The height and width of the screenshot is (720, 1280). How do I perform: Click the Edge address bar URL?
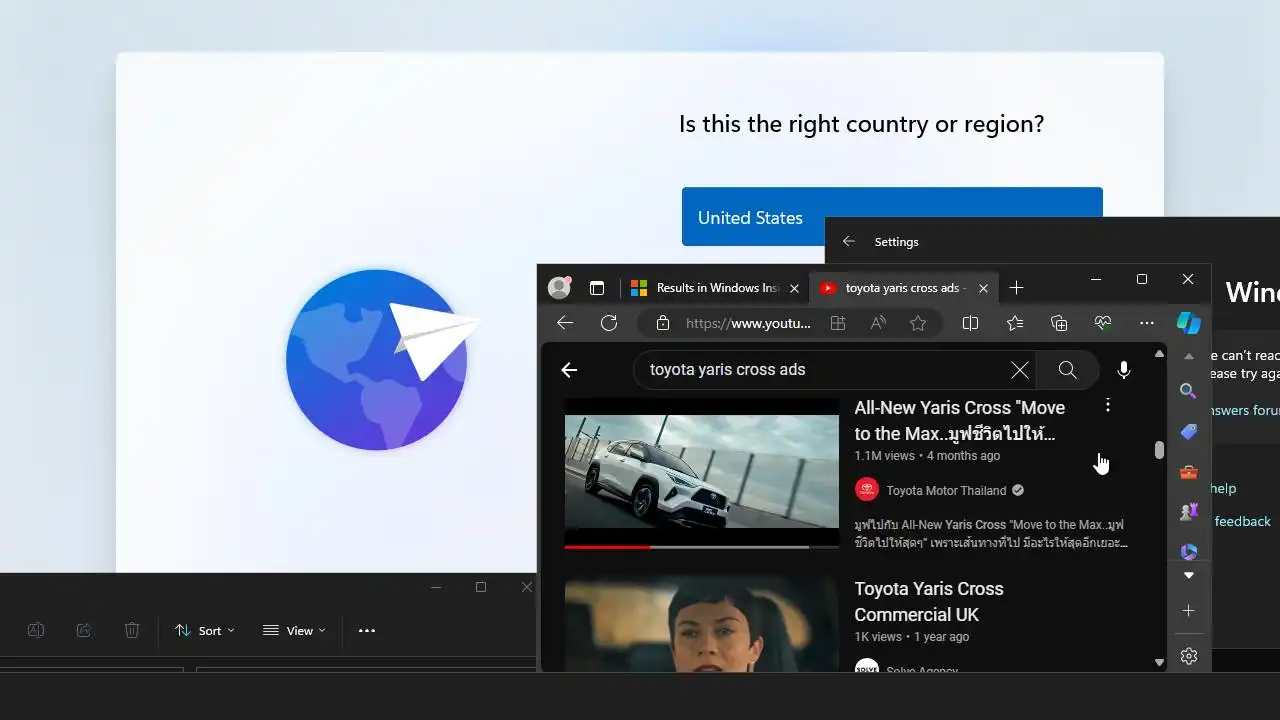click(748, 323)
